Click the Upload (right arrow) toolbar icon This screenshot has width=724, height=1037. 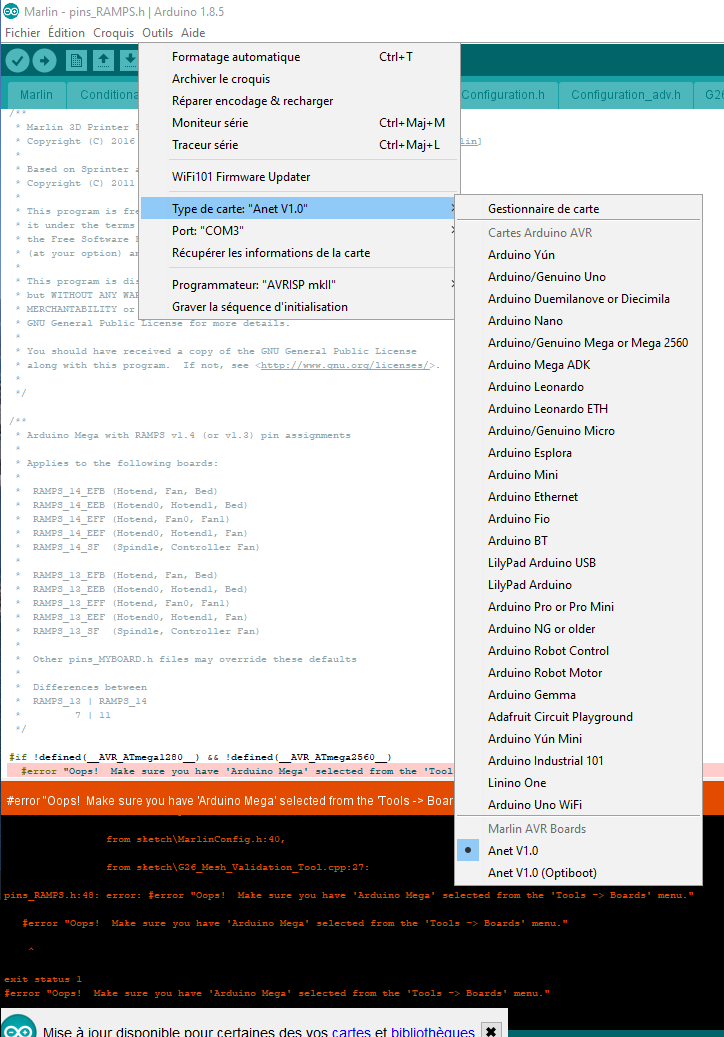(x=44, y=61)
